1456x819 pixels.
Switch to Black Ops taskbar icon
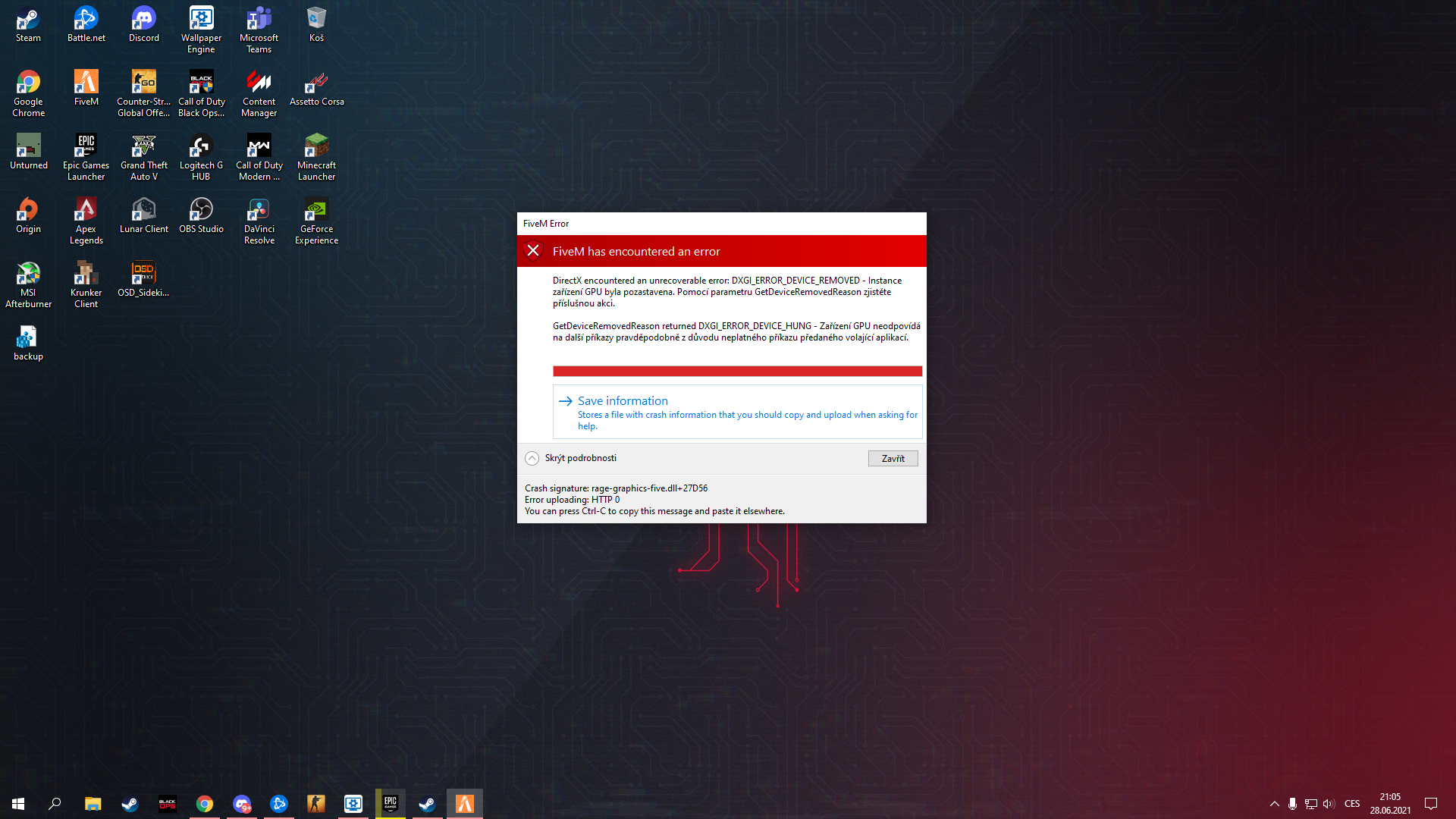[x=167, y=803]
